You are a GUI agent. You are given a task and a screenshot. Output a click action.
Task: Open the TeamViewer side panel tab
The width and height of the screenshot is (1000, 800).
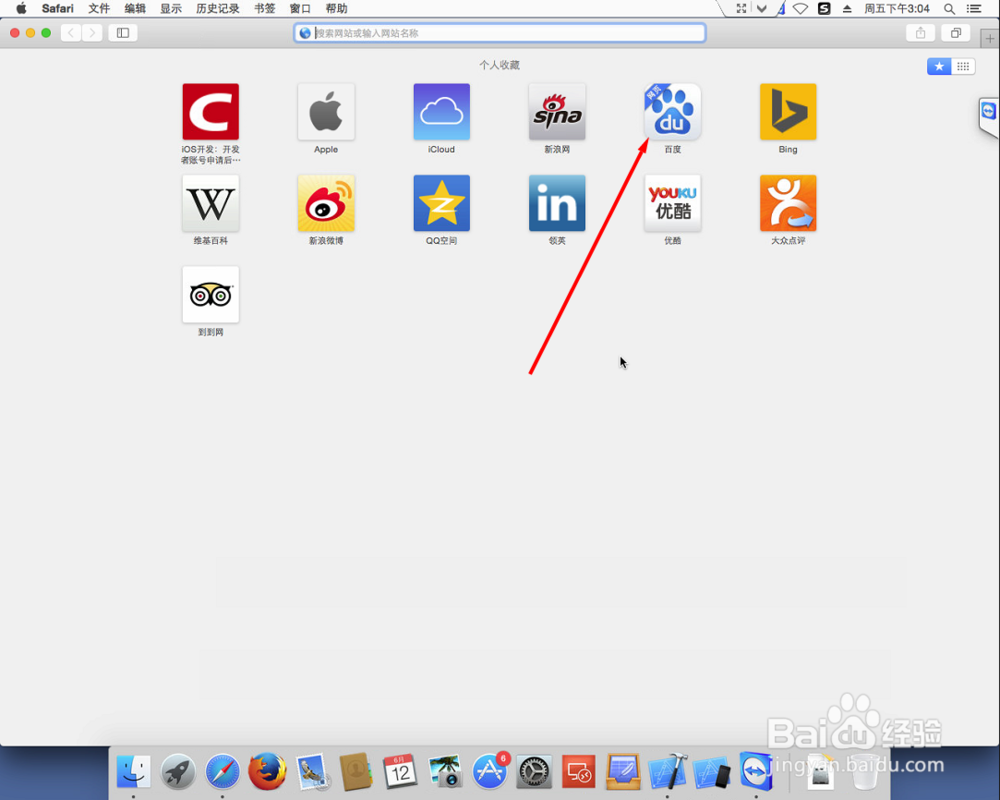tap(989, 114)
